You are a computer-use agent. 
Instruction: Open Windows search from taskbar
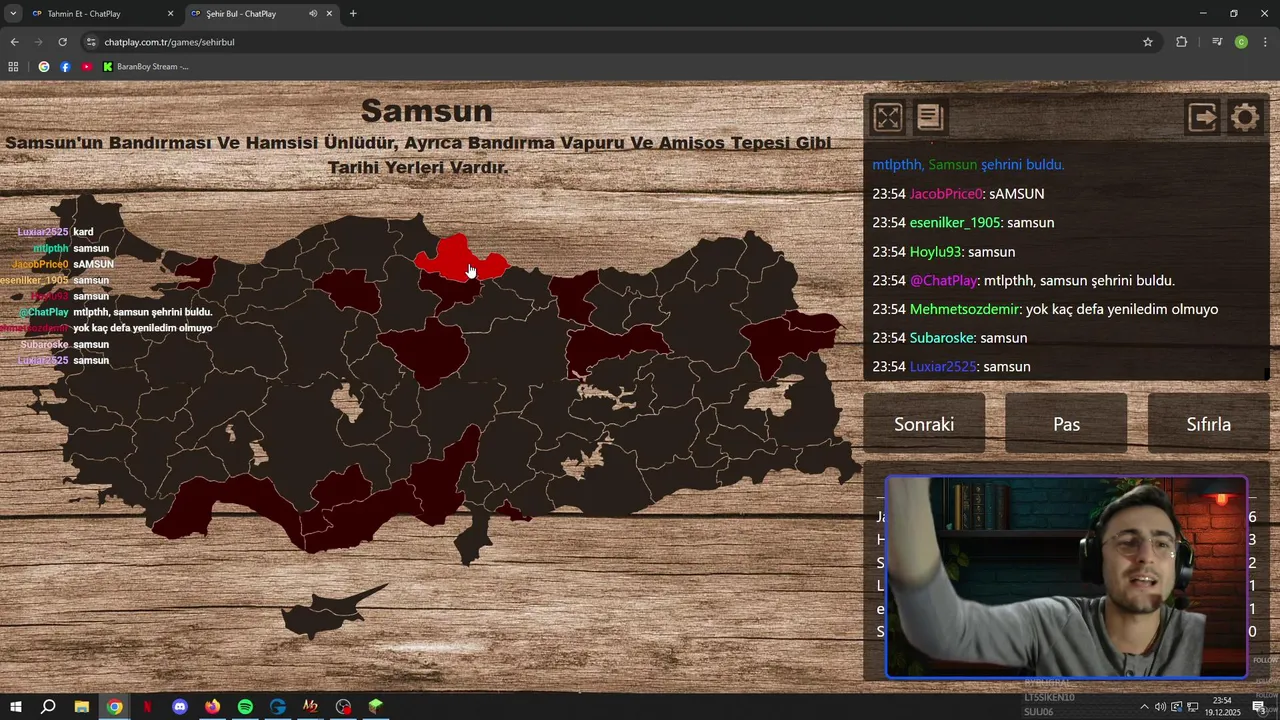click(x=48, y=706)
